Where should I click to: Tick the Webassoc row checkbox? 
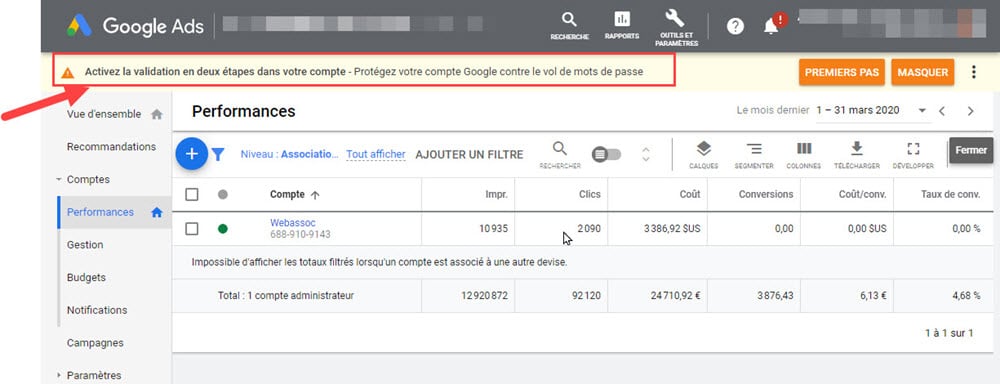(x=192, y=228)
